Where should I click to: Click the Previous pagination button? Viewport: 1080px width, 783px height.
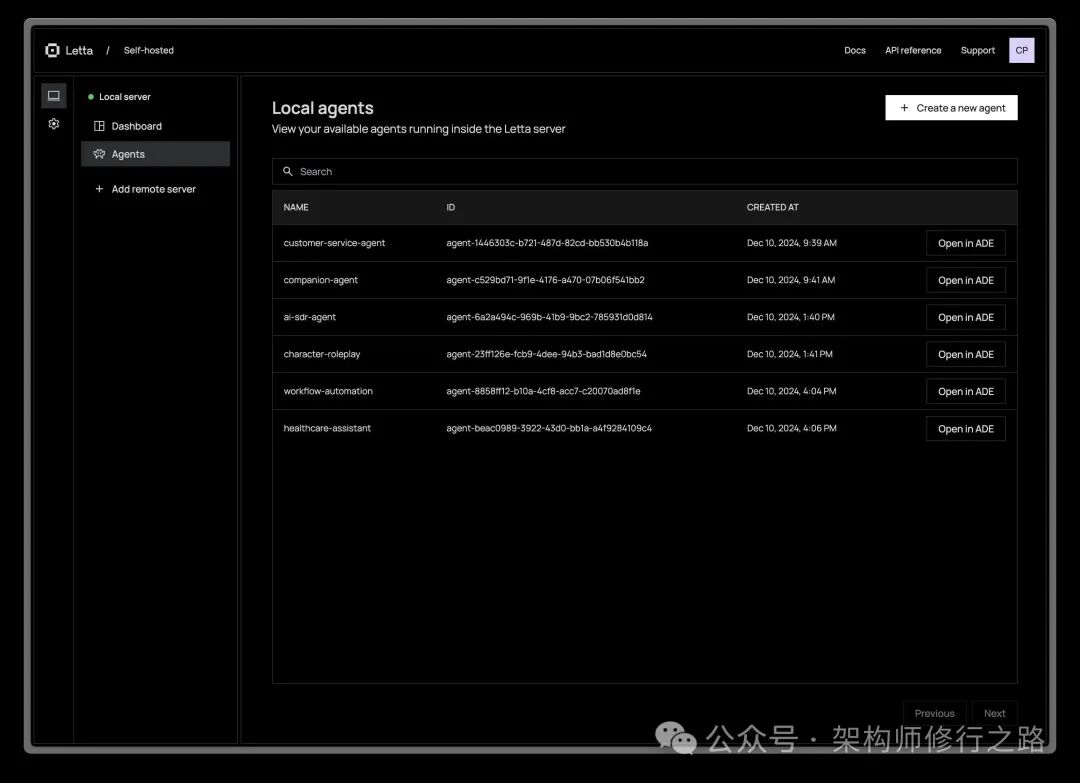click(x=935, y=713)
